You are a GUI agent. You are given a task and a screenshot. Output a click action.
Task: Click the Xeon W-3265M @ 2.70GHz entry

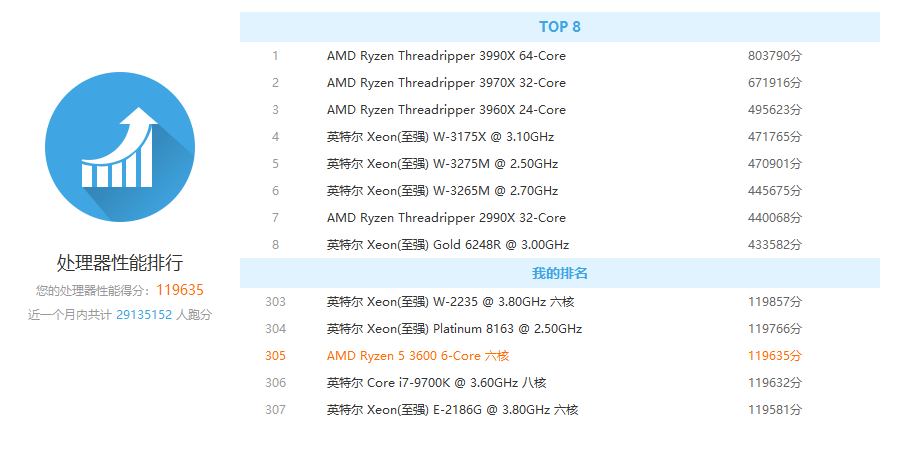(442, 191)
